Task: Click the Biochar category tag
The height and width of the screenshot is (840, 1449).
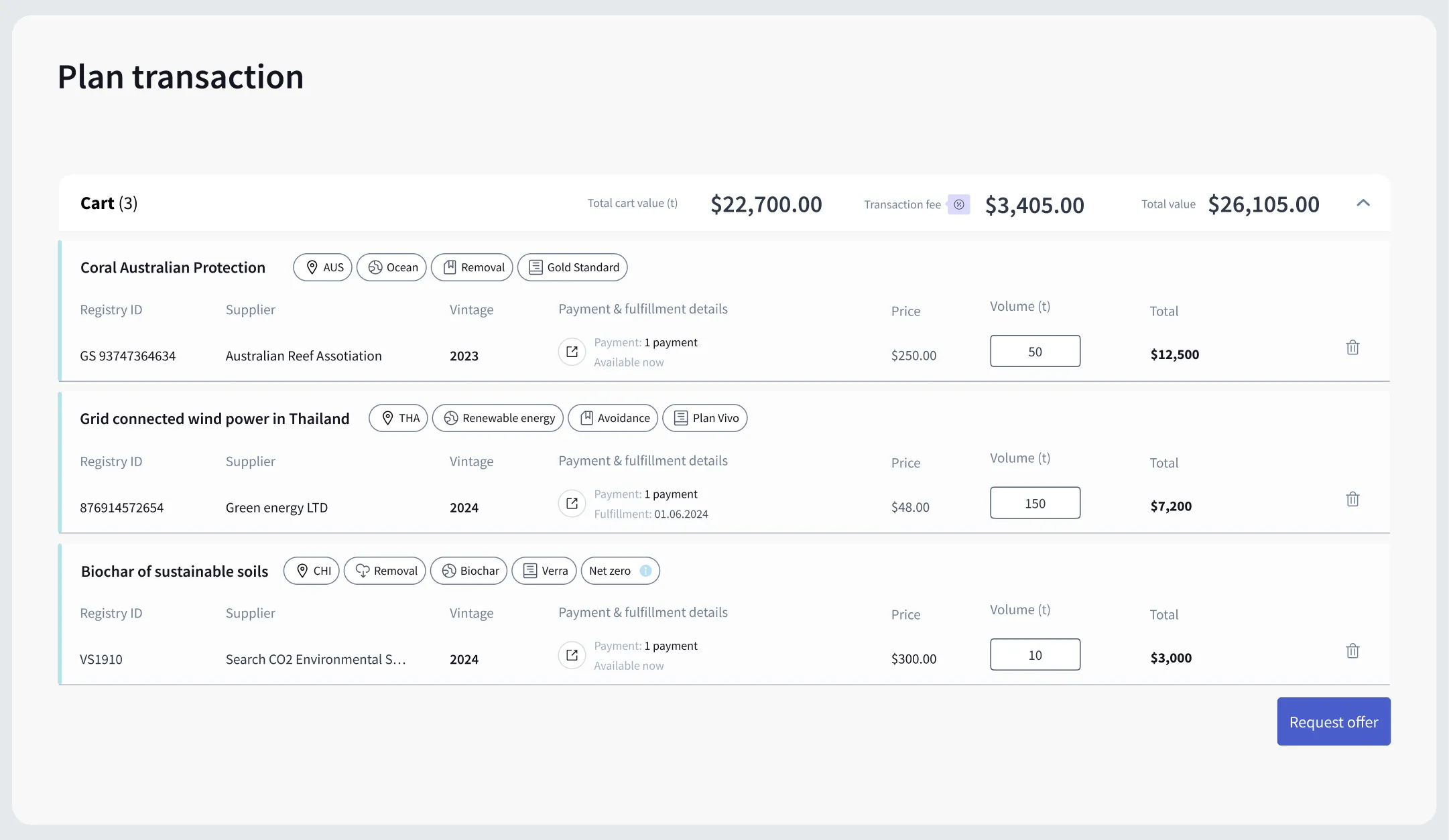Action: coord(469,571)
